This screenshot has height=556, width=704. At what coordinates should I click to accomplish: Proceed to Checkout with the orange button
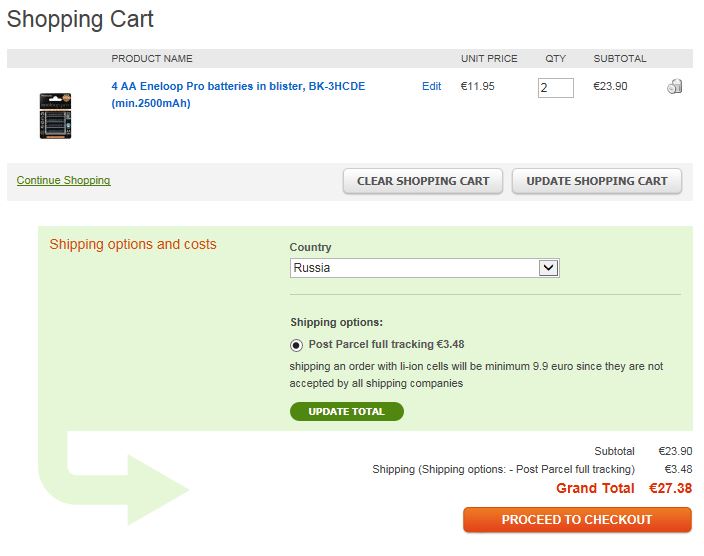point(577,520)
